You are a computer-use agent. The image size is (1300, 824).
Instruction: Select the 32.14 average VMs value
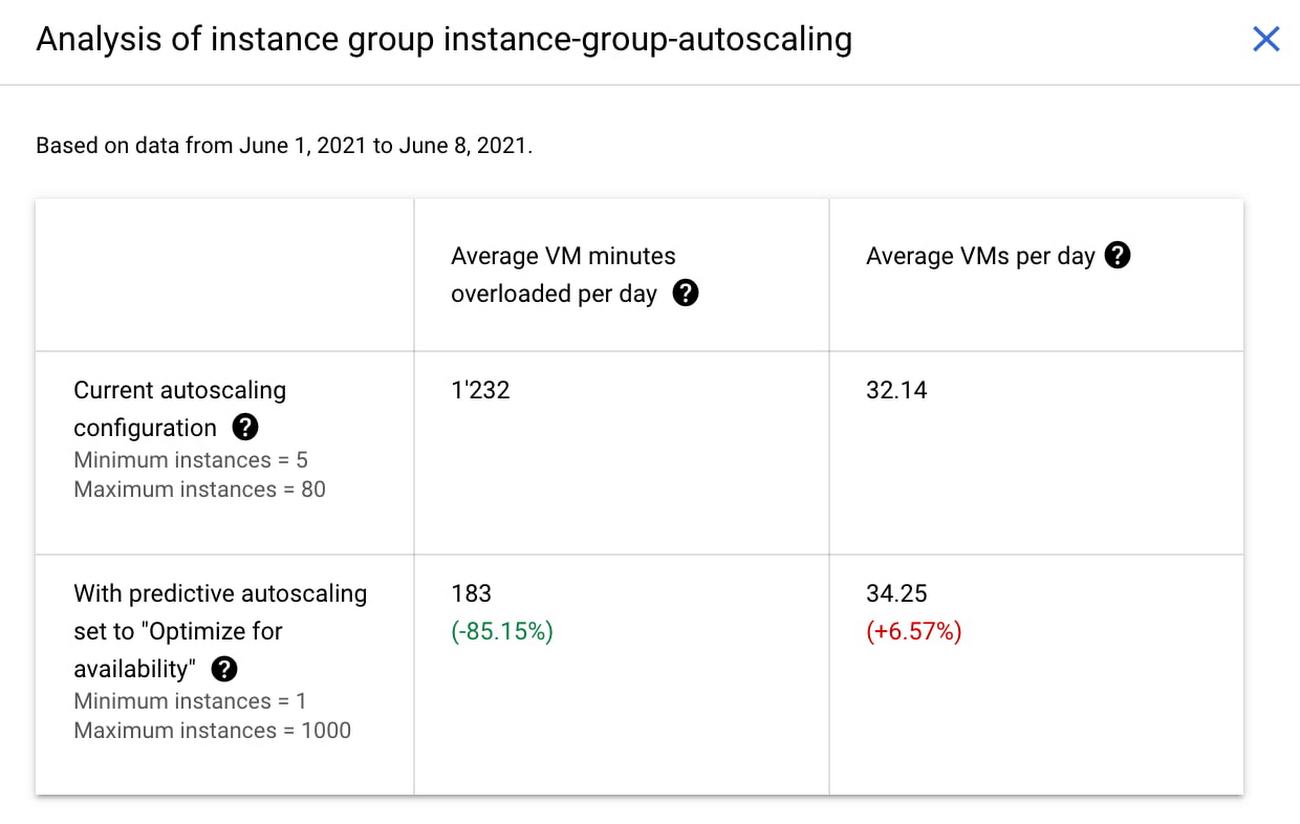click(x=896, y=390)
